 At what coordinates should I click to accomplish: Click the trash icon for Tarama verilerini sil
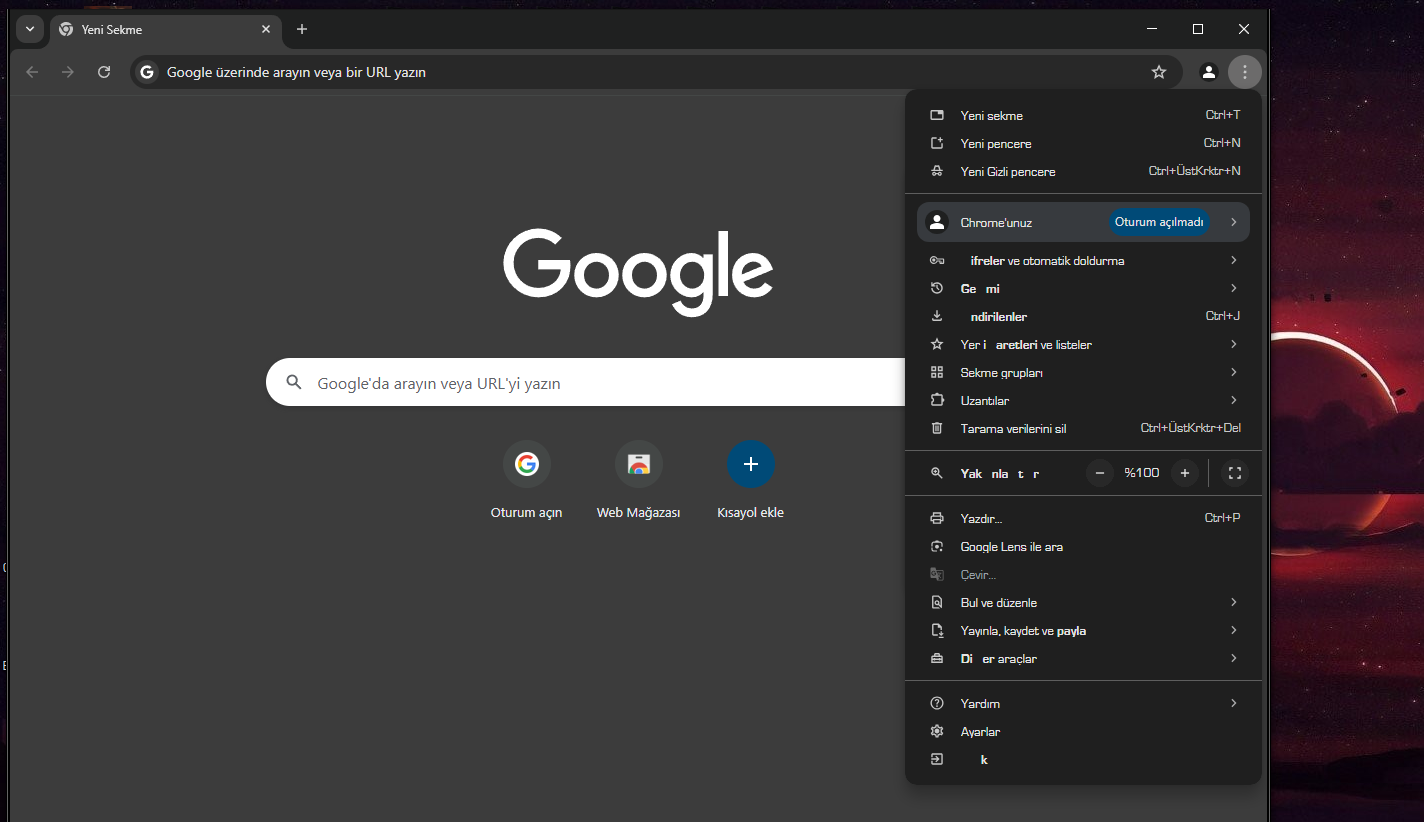(x=937, y=428)
